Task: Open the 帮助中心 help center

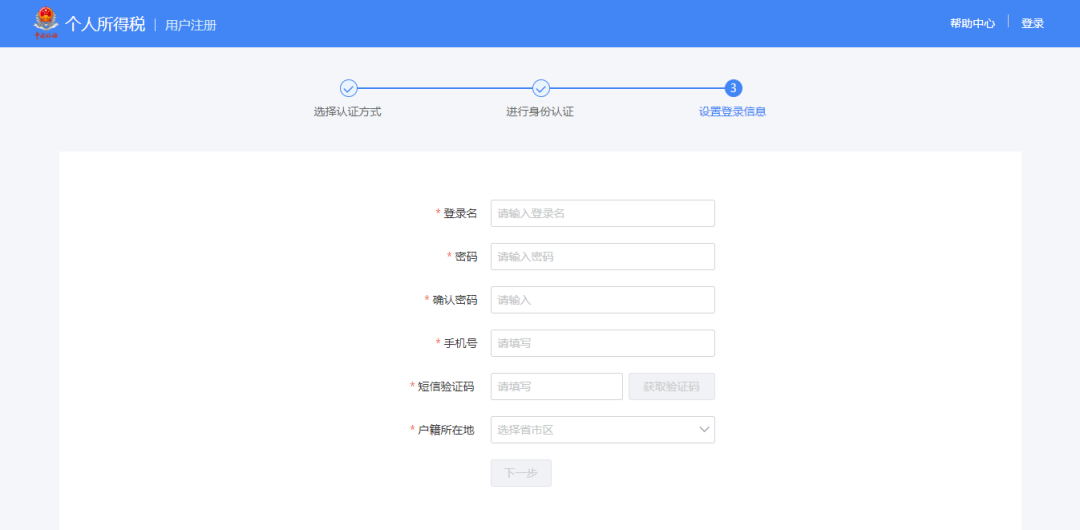Action: [x=972, y=23]
